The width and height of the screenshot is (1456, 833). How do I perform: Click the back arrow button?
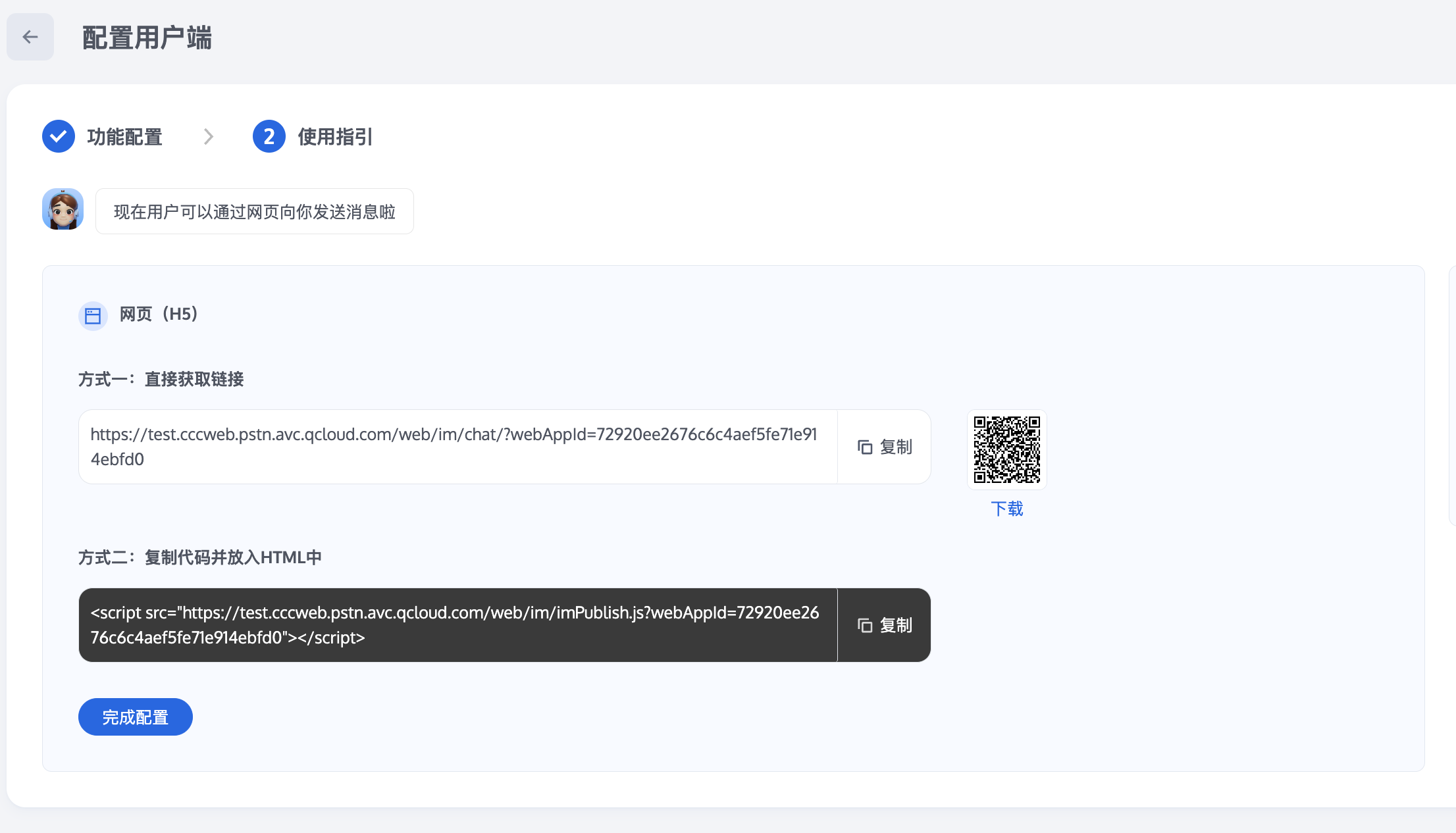point(30,37)
